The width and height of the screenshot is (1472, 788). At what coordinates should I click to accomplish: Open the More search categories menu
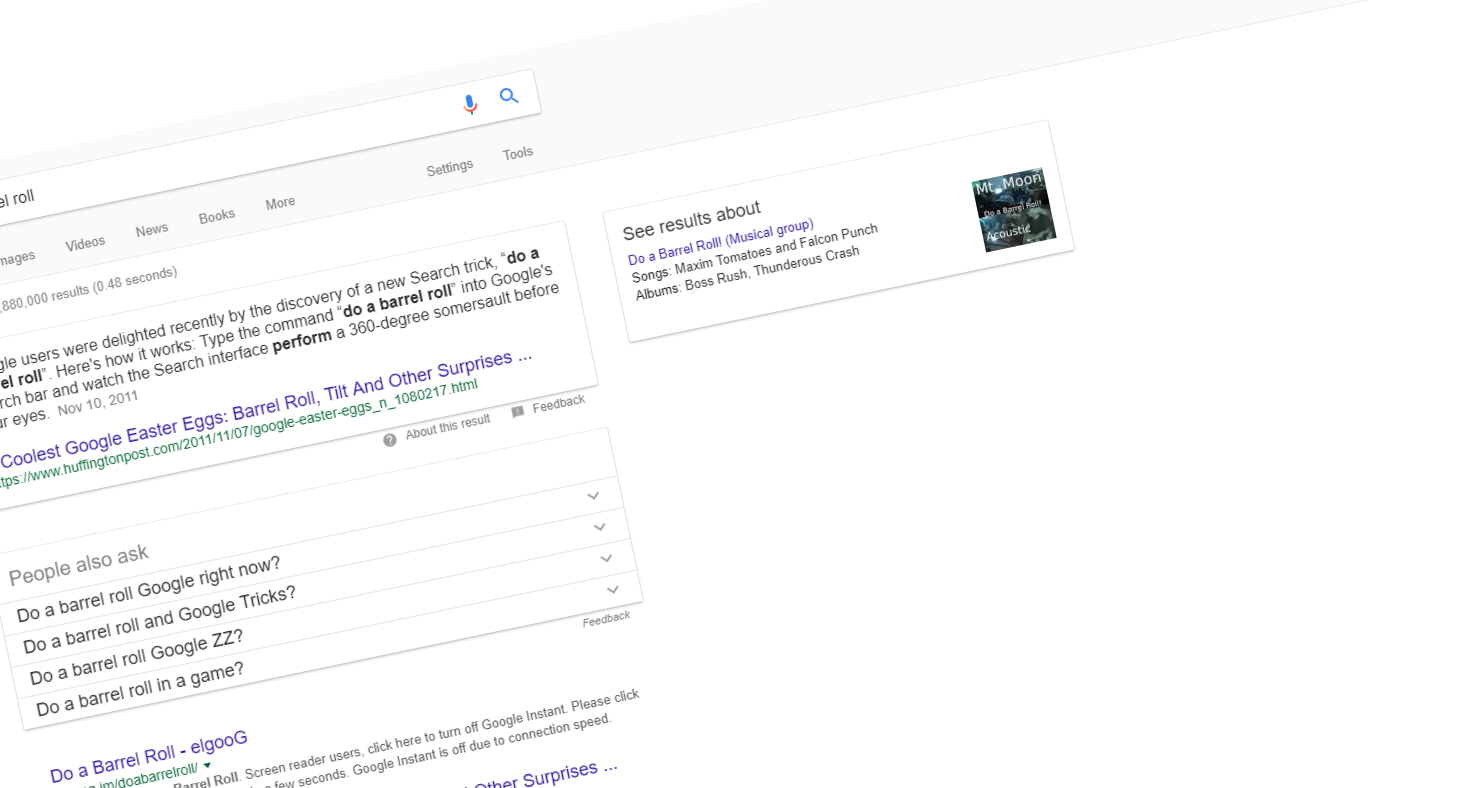point(280,203)
